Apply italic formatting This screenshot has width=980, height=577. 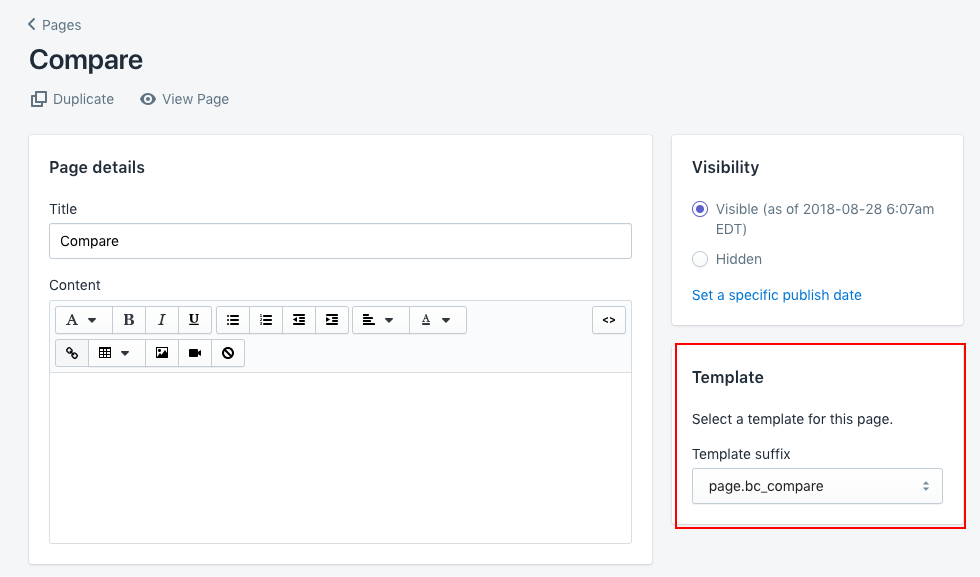[162, 320]
